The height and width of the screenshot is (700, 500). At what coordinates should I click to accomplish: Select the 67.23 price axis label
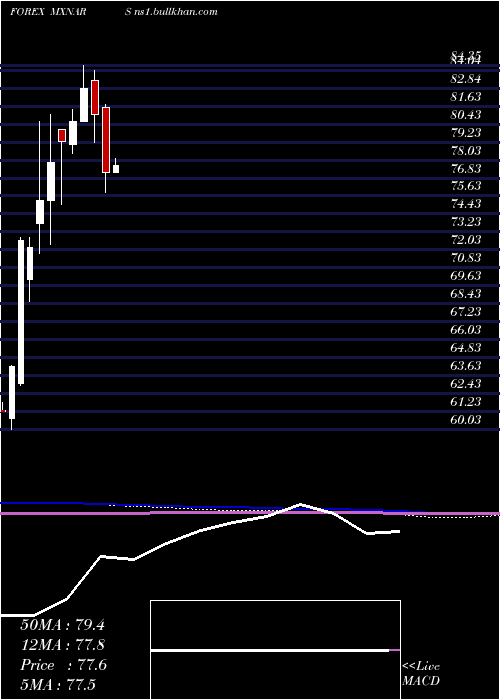tap(466, 312)
